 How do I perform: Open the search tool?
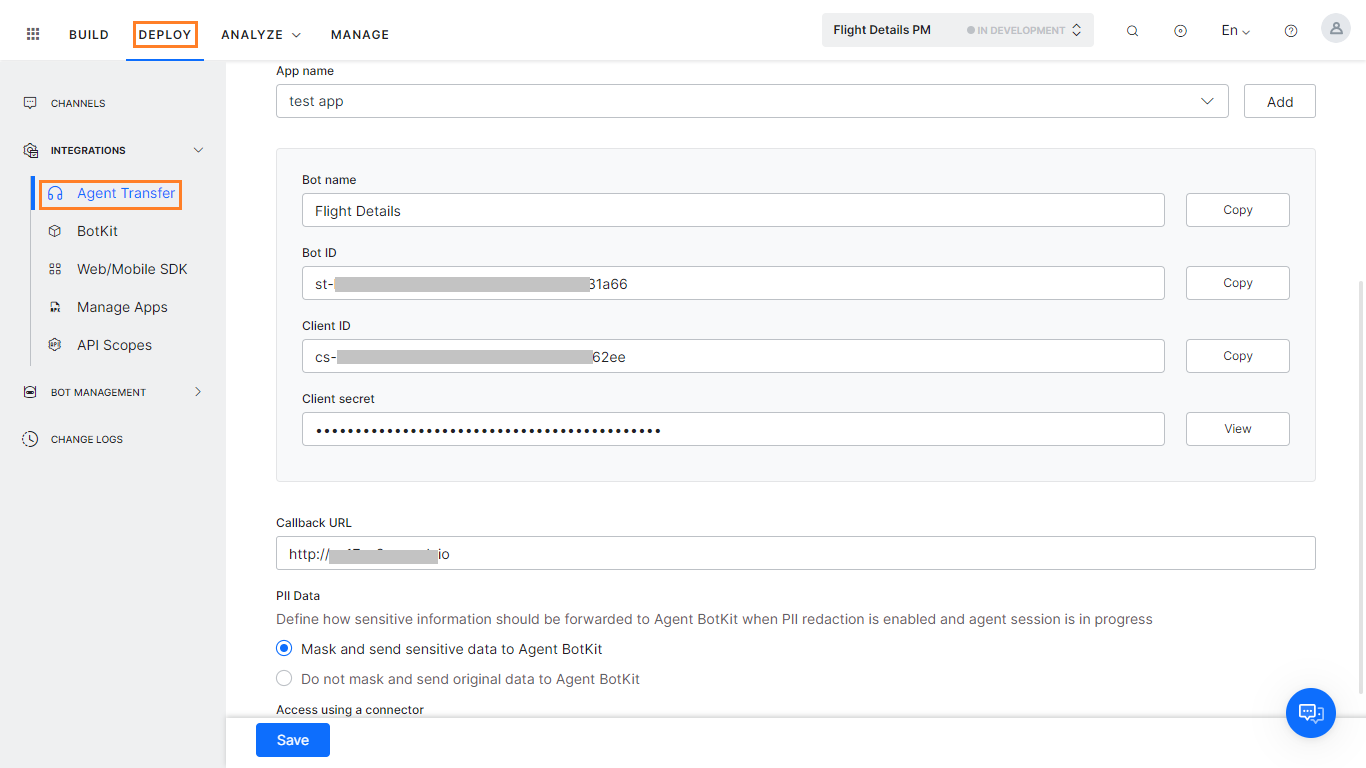click(1132, 30)
